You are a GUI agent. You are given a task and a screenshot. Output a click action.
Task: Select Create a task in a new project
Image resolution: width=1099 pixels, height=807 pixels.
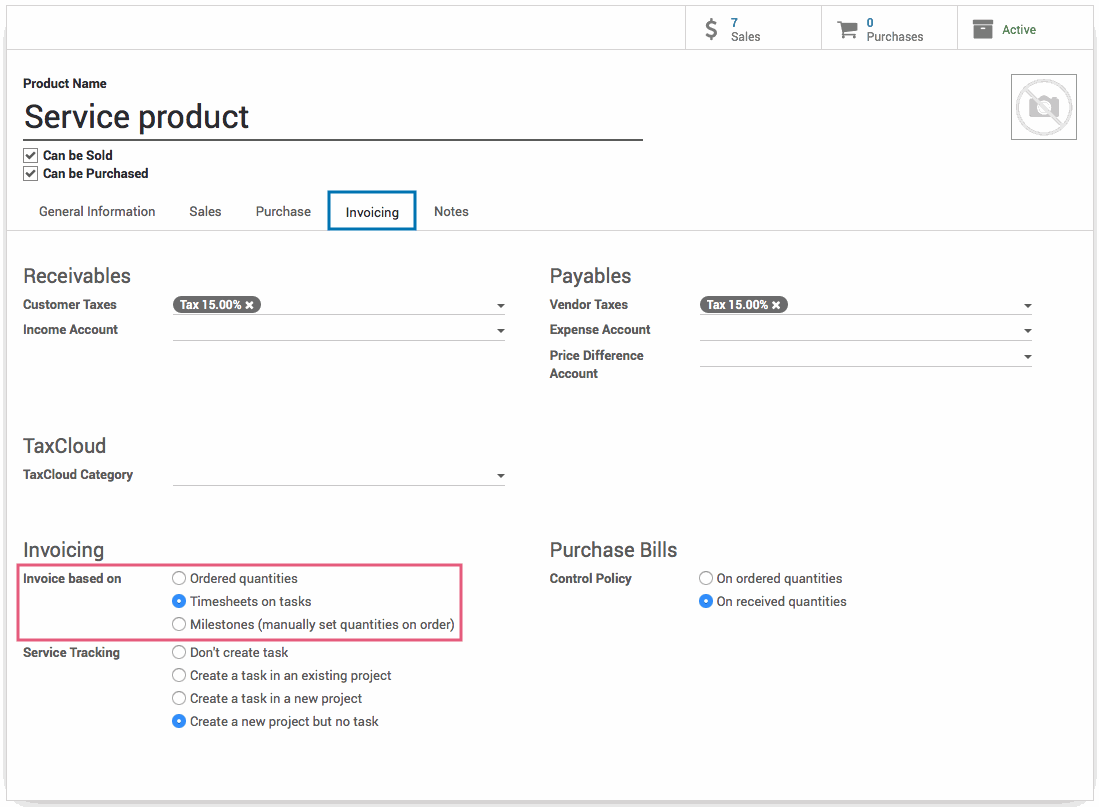pyautogui.click(x=179, y=698)
